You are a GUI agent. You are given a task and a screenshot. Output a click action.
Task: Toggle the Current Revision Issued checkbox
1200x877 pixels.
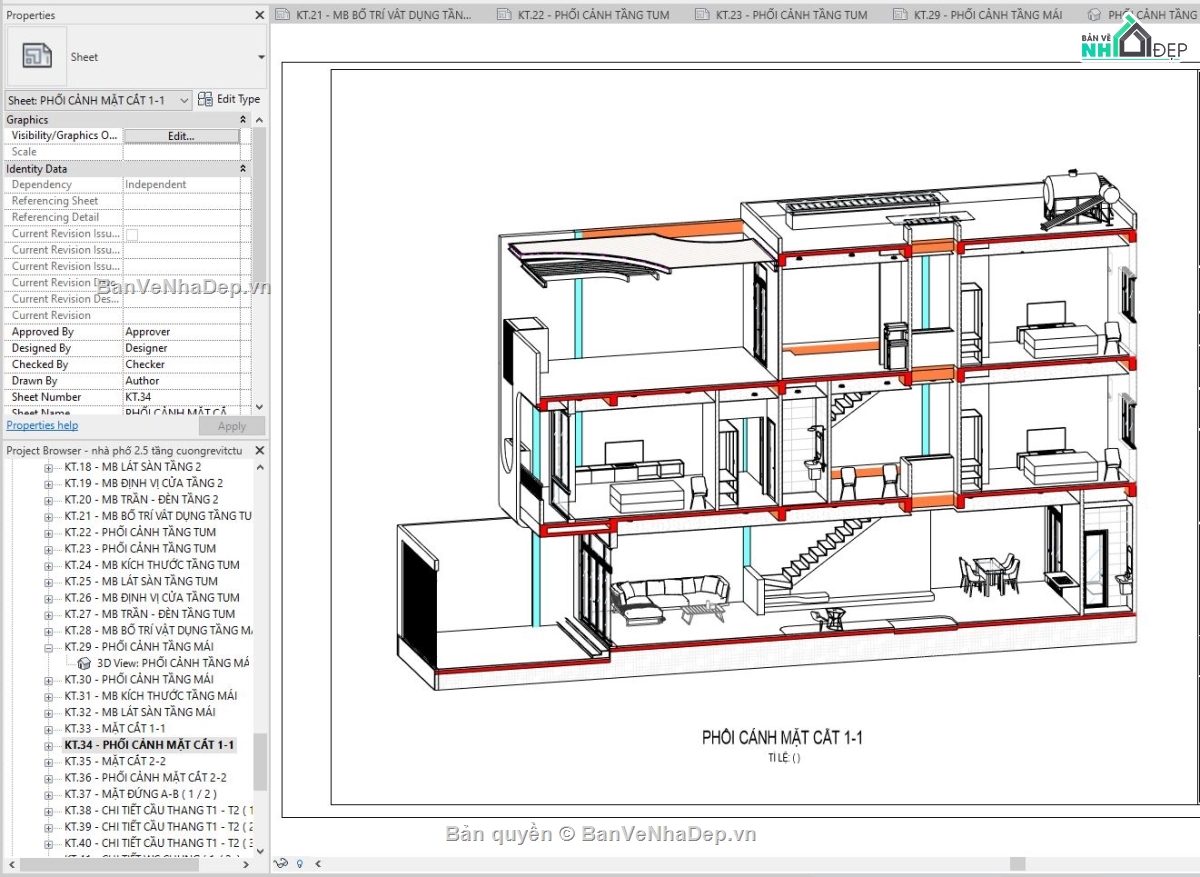pos(131,234)
